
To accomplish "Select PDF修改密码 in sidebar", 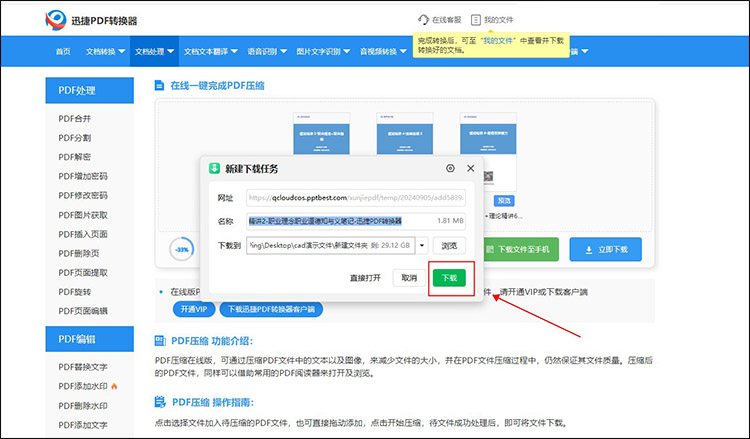I will [x=83, y=195].
